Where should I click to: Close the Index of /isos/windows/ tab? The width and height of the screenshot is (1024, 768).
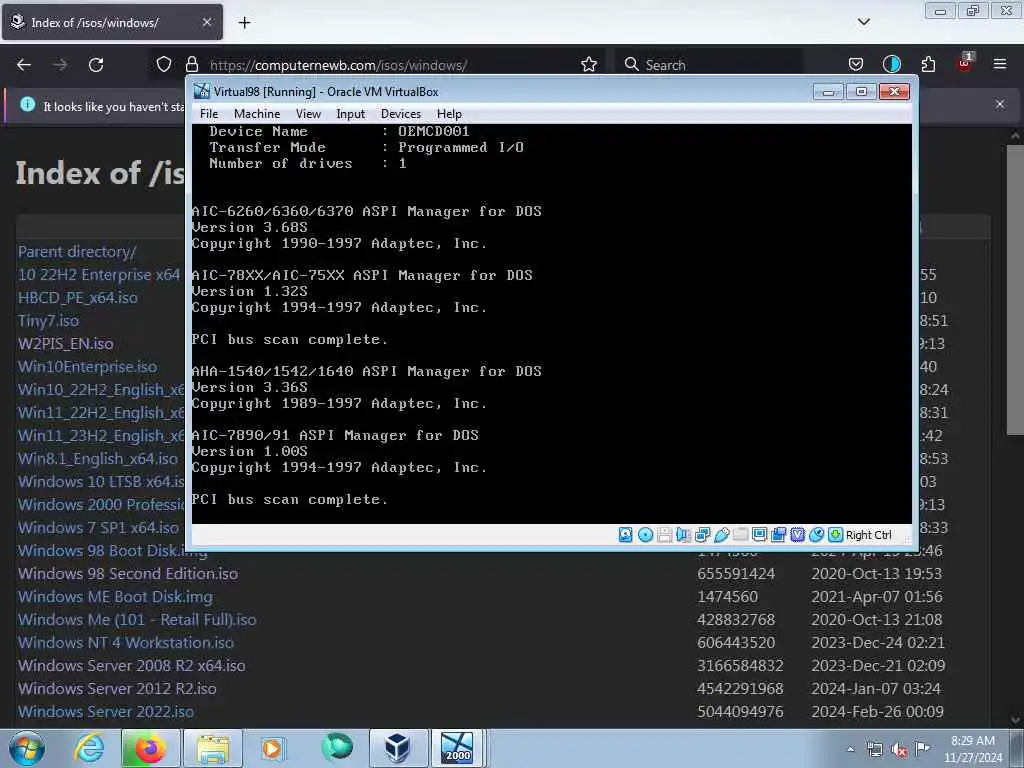pyautogui.click(x=206, y=22)
